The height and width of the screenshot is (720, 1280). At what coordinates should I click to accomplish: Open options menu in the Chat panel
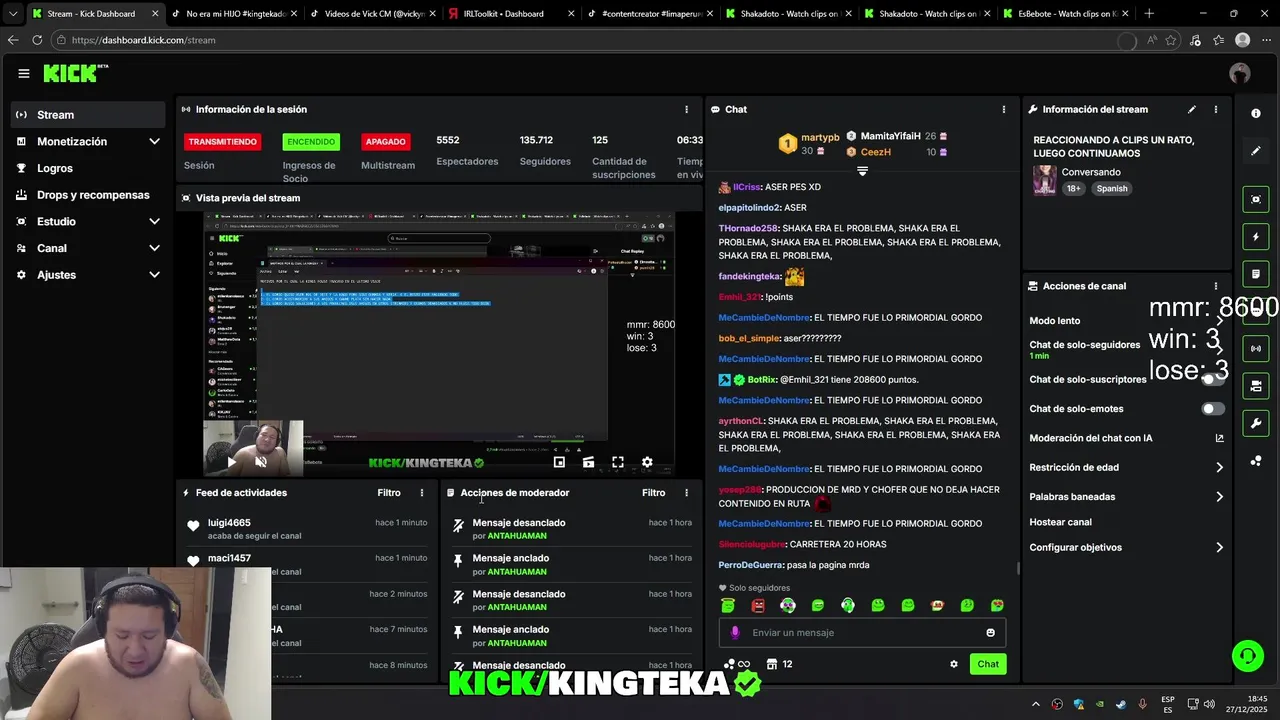pyautogui.click(x=1004, y=109)
